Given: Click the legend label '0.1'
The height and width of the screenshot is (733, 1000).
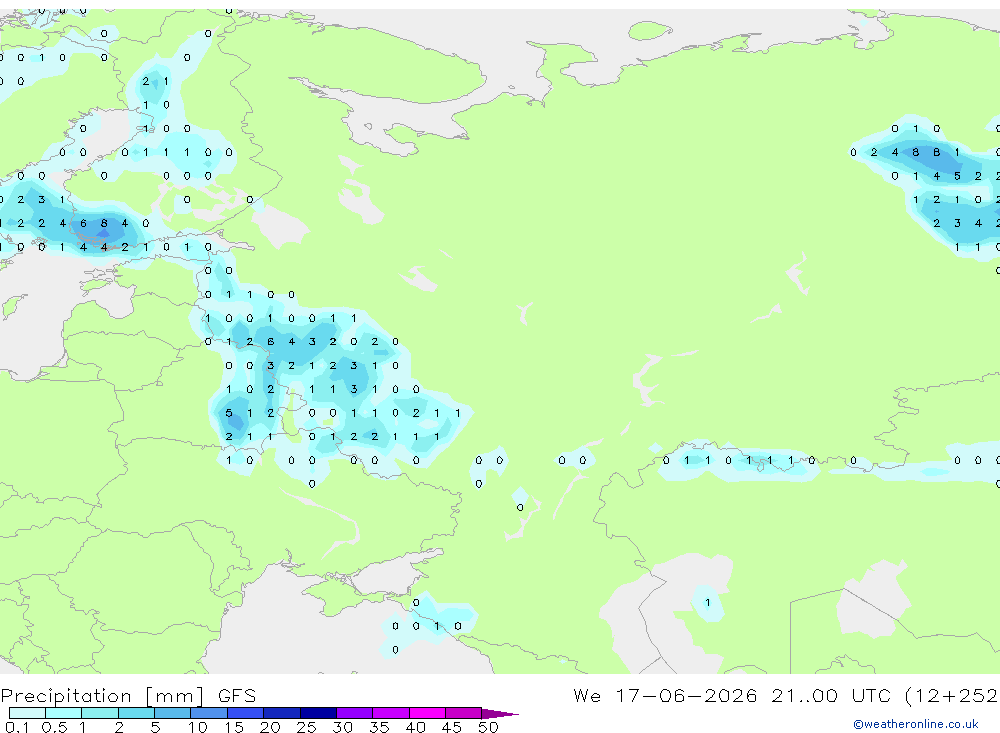Looking at the screenshot, I should (17, 727).
